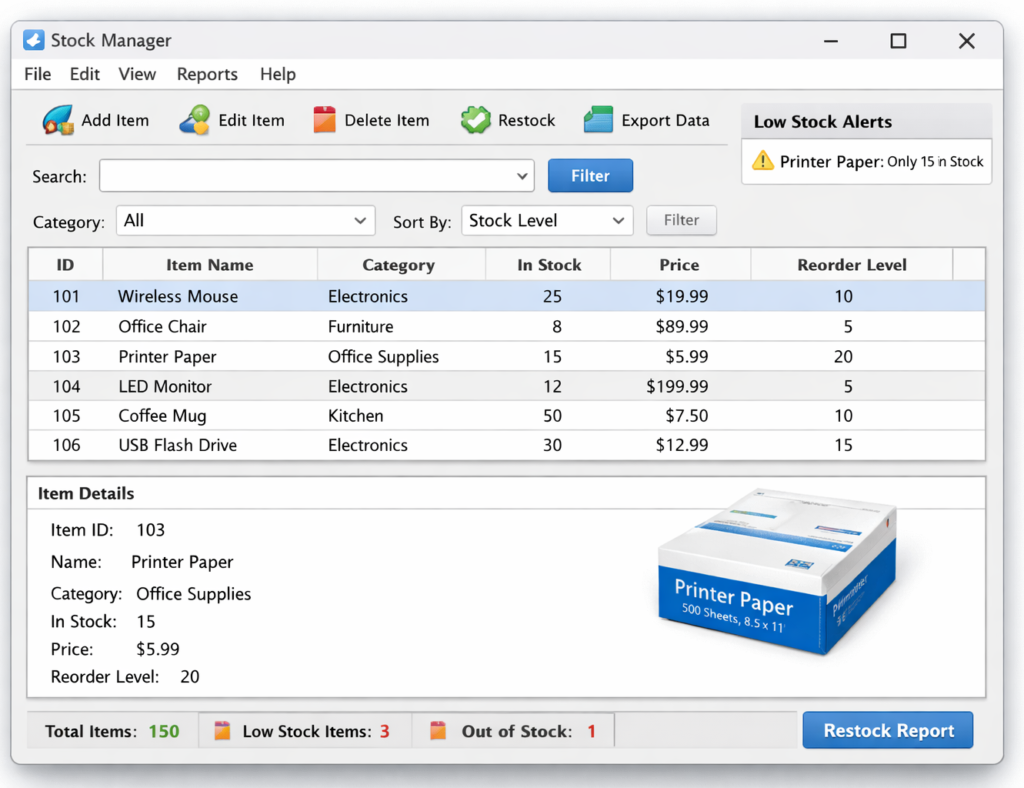Click the yellow warning icon in Low Stock Alerts
1024x788 pixels.
[x=763, y=161]
